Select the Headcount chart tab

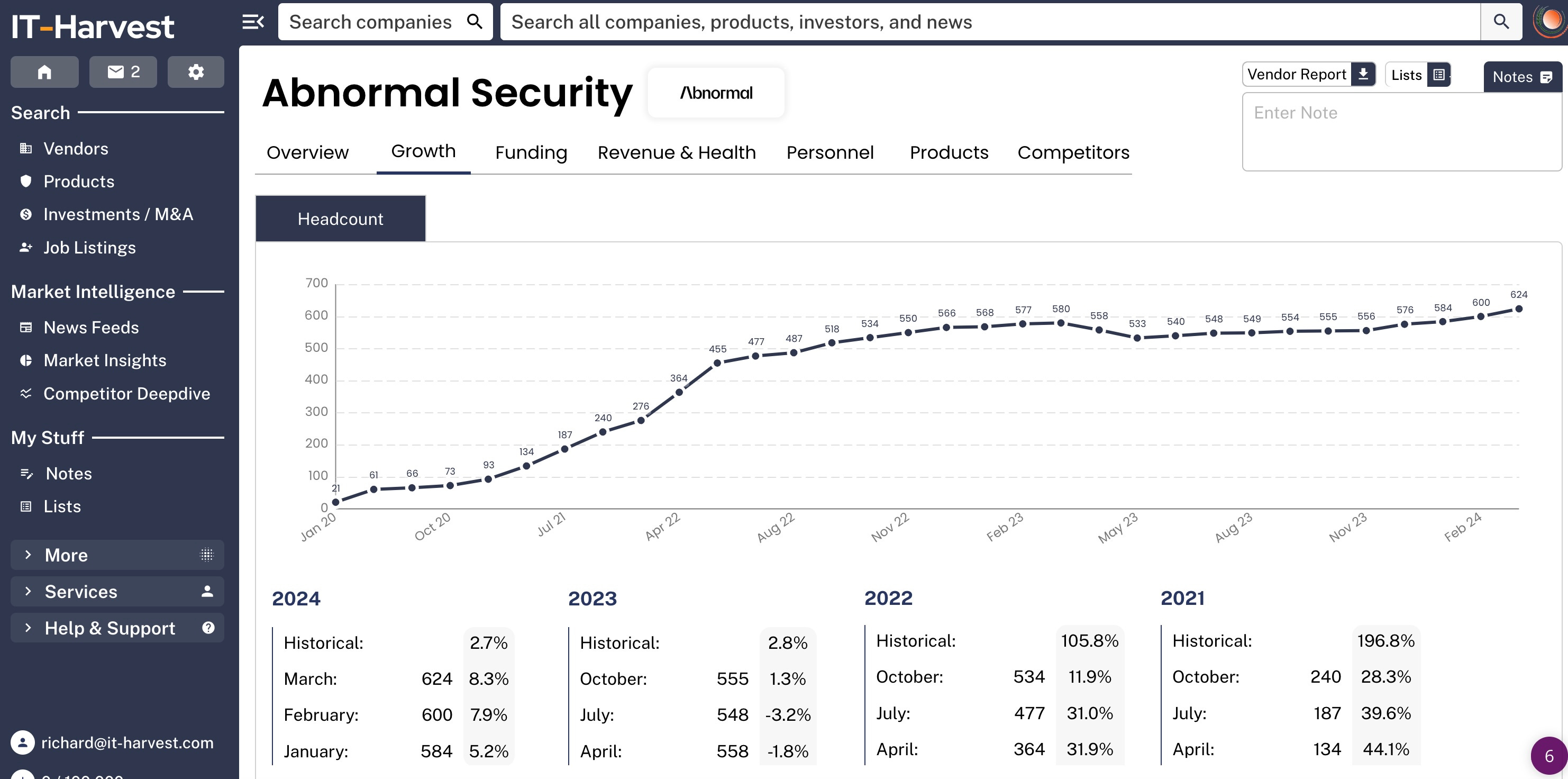340,219
